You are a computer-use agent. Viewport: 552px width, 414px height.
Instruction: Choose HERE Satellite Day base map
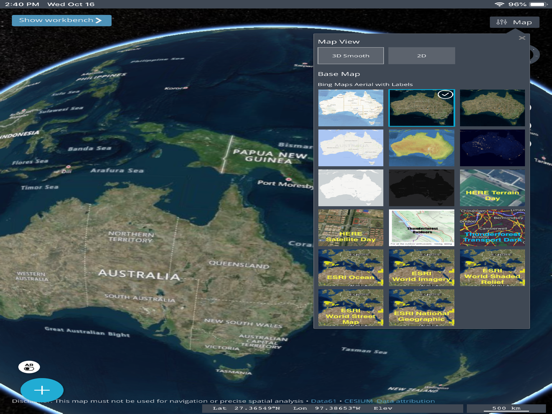click(351, 228)
